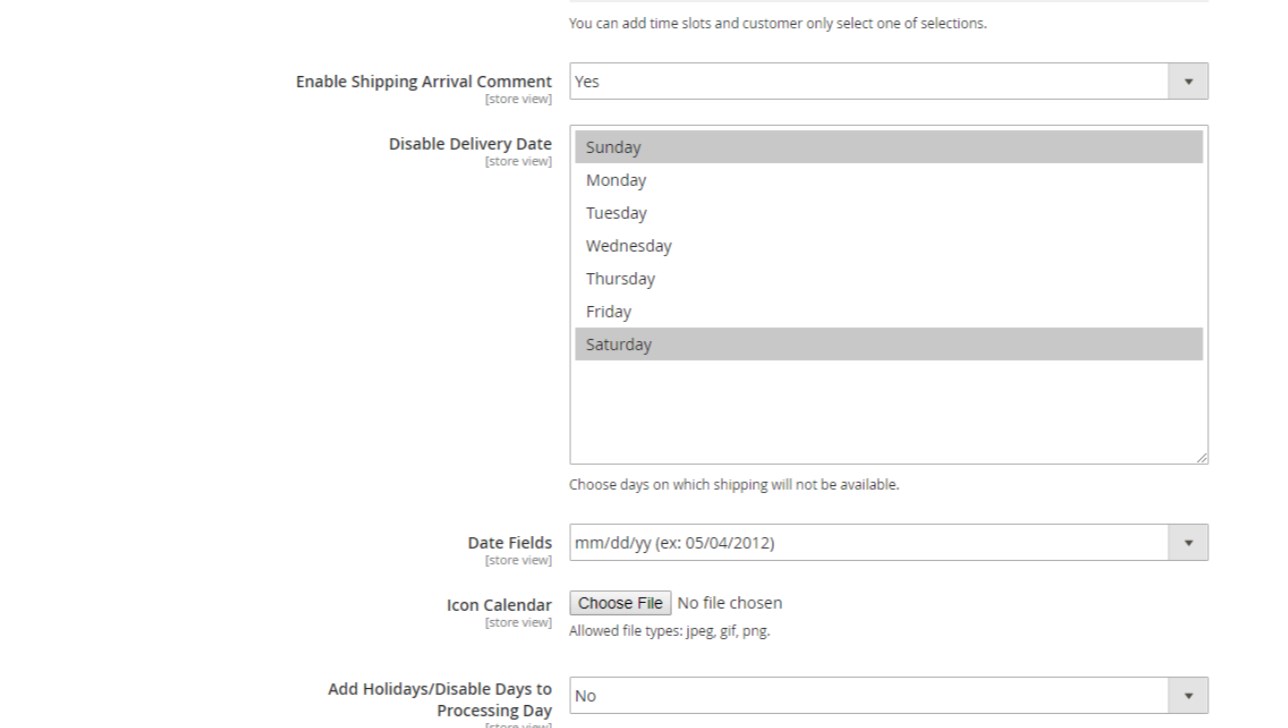Select Thursday in Disable Delivery Date list
The width and height of the screenshot is (1288, 728).
tap(620, 279)
